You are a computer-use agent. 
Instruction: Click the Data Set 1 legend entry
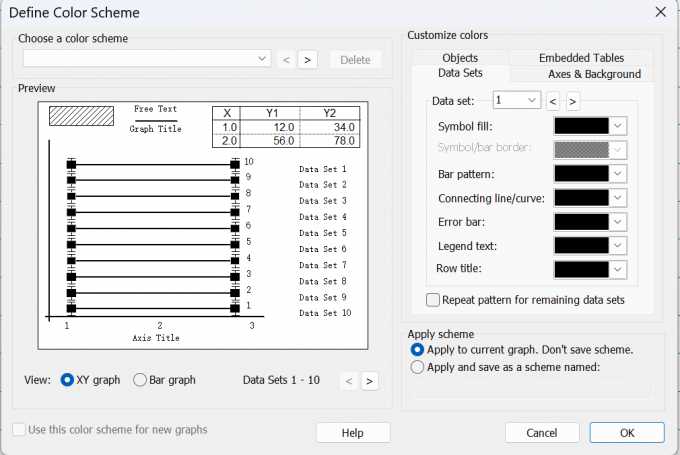point(323,169)
